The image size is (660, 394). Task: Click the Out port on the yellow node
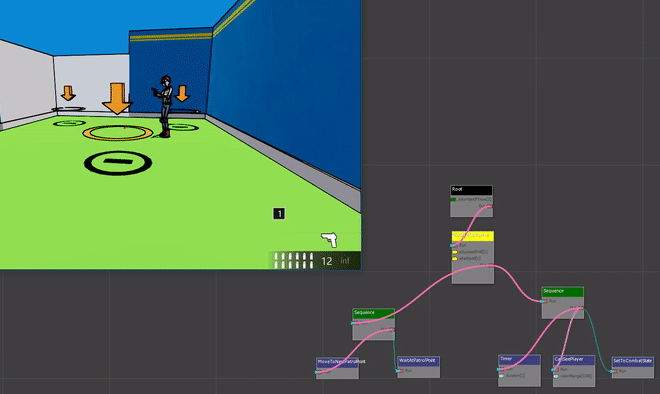[490, 265]
